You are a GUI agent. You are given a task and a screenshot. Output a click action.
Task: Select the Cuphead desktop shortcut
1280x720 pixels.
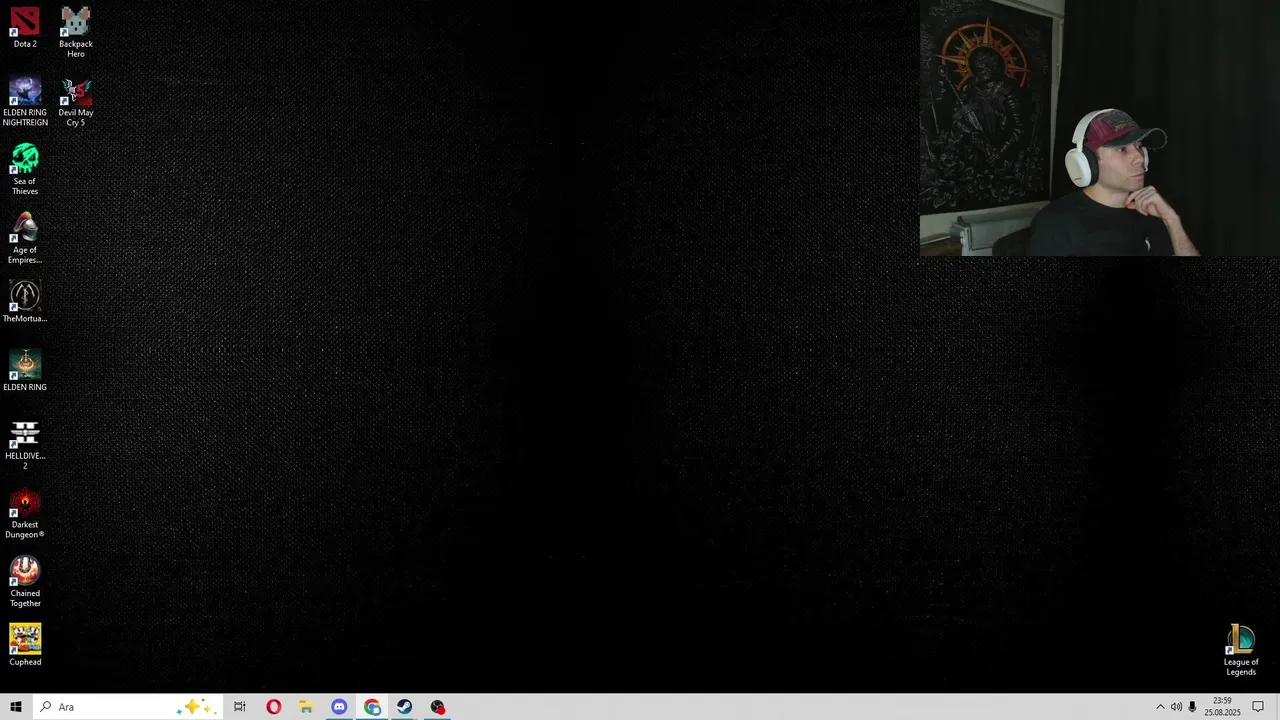[25, 645]
